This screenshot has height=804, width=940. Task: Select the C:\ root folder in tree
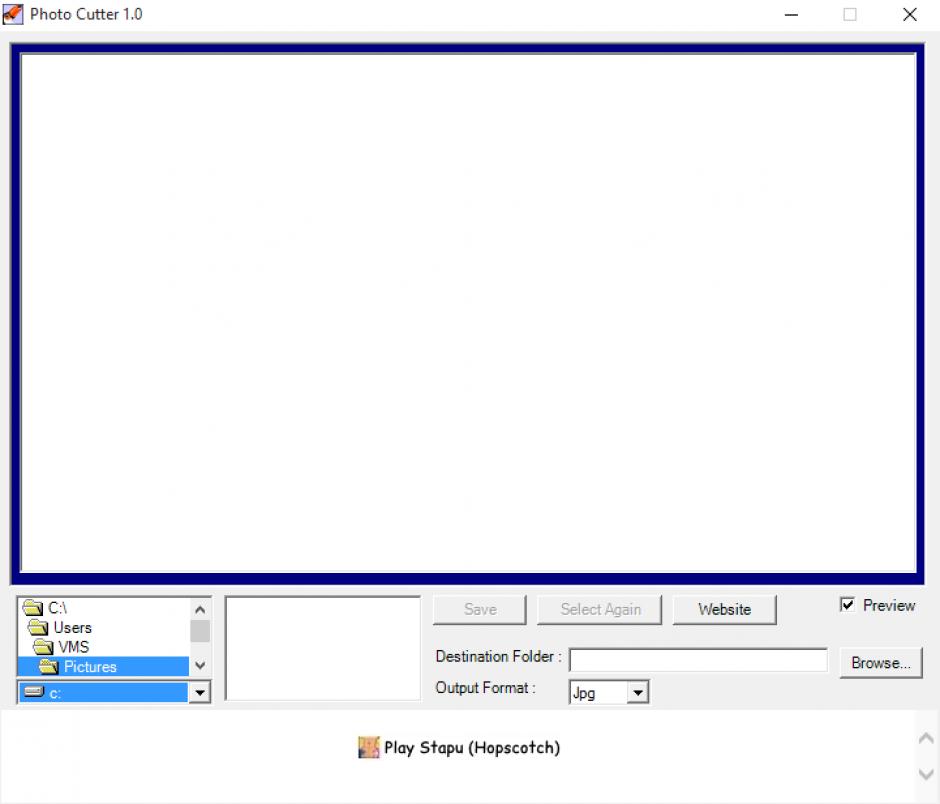click(57, 608)
